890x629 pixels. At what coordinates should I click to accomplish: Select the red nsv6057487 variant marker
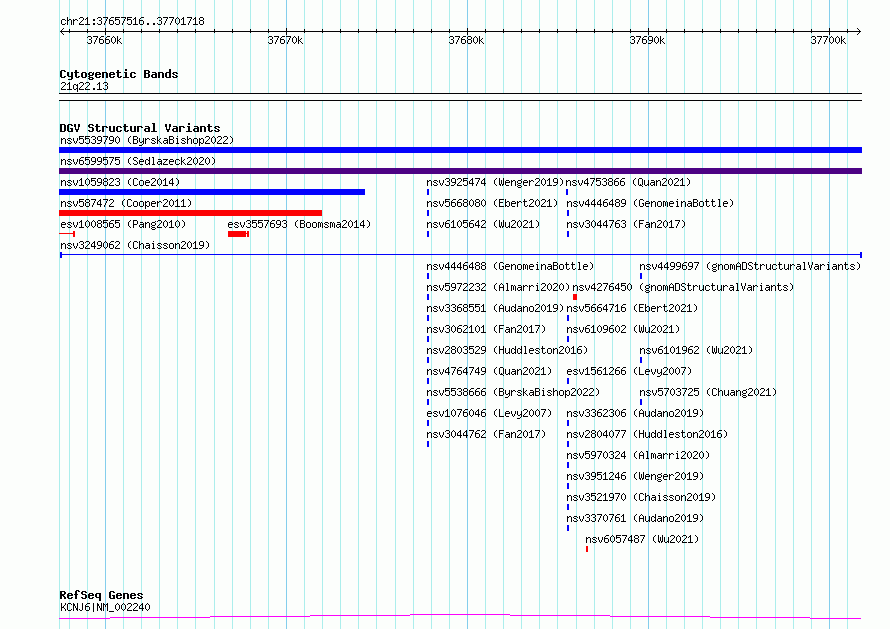(x=587, y=549)
